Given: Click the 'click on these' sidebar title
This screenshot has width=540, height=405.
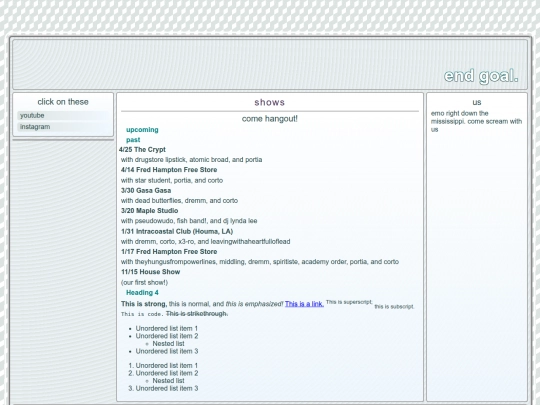Looking at the screenshot, I should pos(63,102).
